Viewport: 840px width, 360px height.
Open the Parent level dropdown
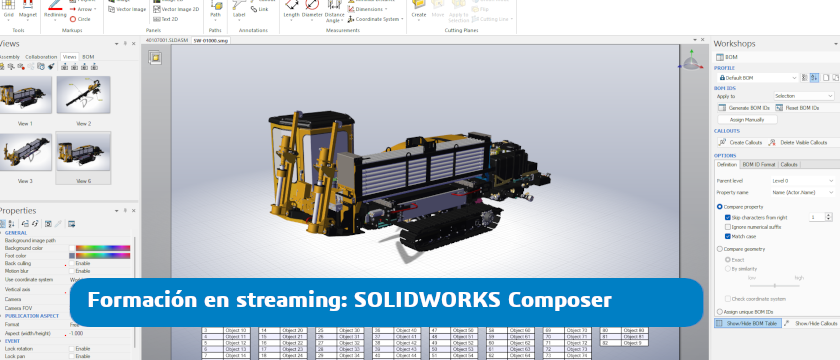[802, 181]
